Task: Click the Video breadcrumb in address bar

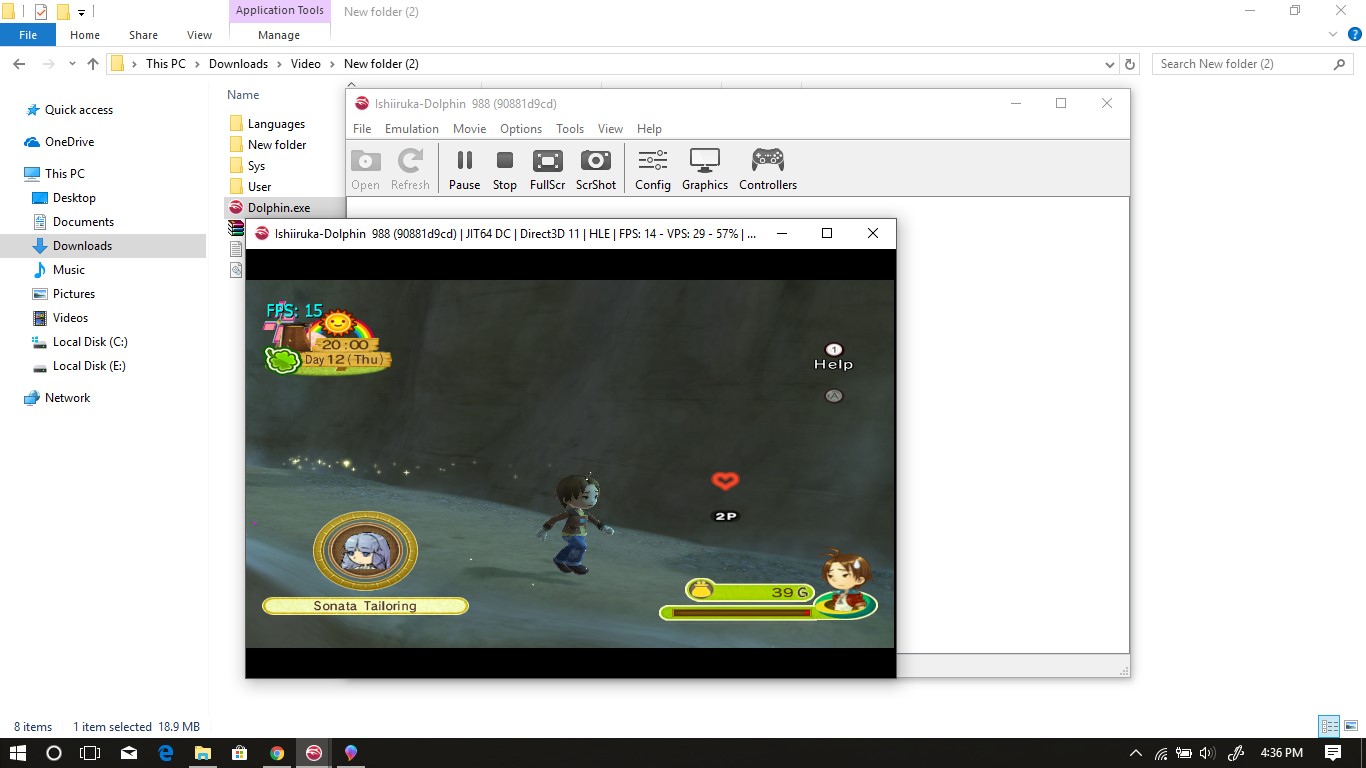Action: tap(306, 64)
